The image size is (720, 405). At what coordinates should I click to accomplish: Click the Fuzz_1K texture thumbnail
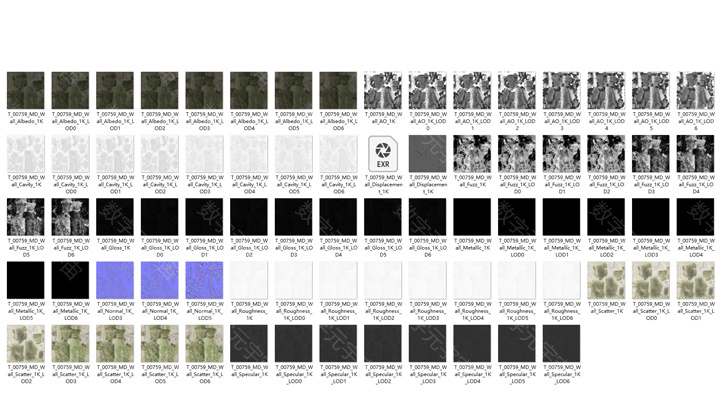pos(474,153)
